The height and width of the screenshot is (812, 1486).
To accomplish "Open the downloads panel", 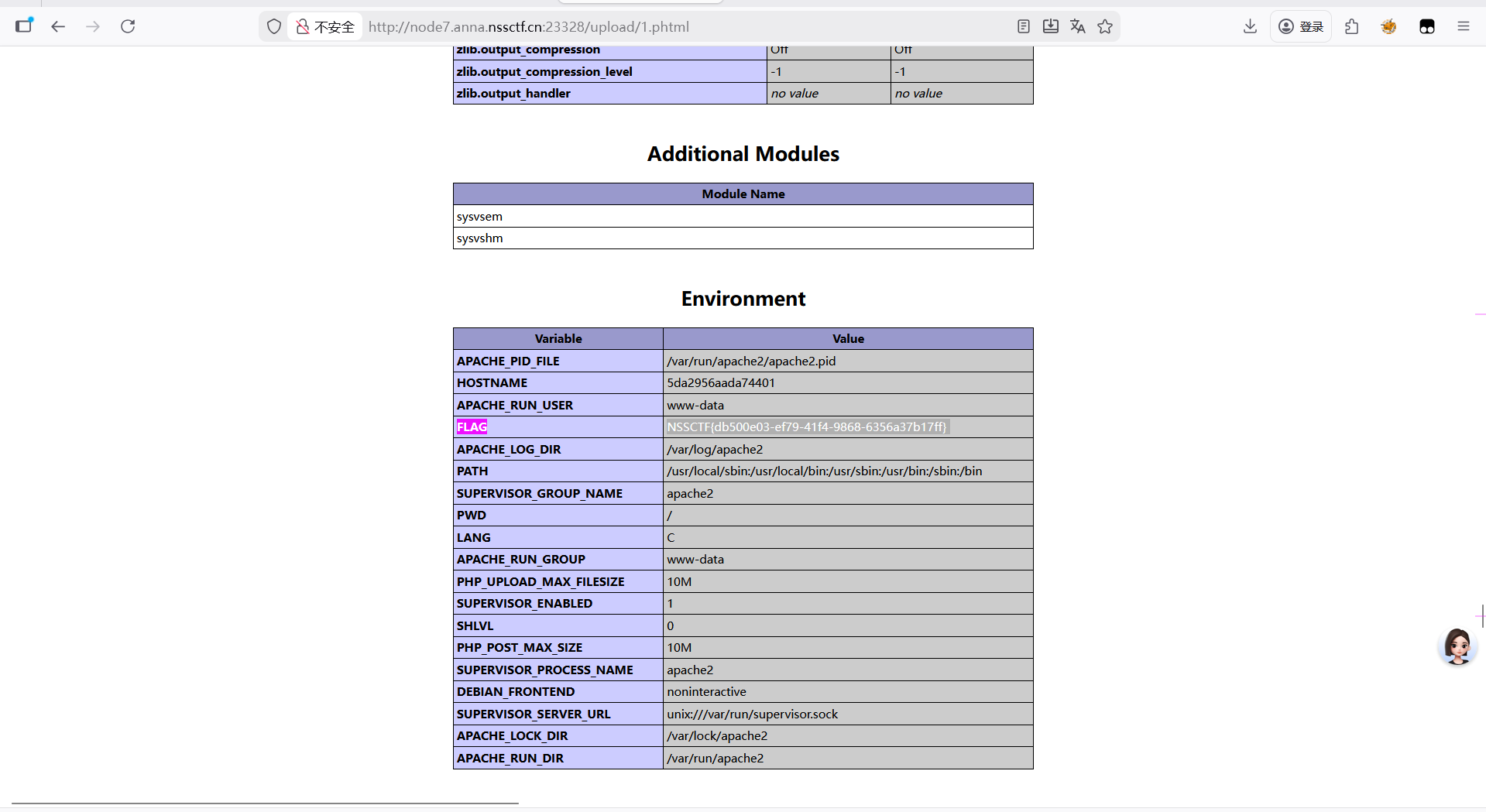I will pos(1250,26).
